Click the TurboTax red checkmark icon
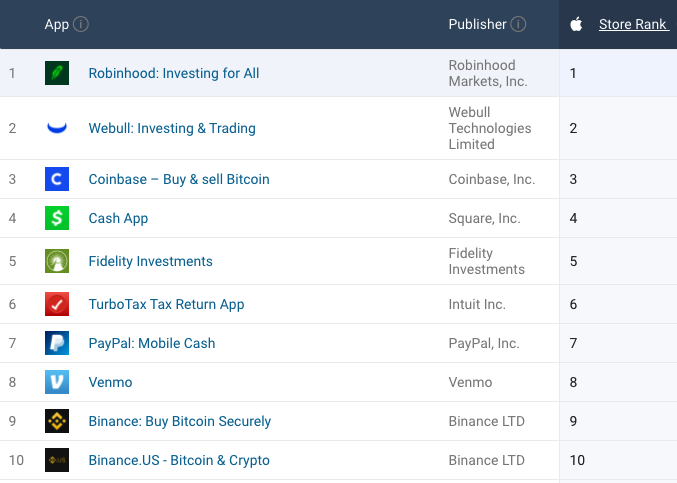Image resolution: width=677 pixels, height=483 pixels. 57,304
